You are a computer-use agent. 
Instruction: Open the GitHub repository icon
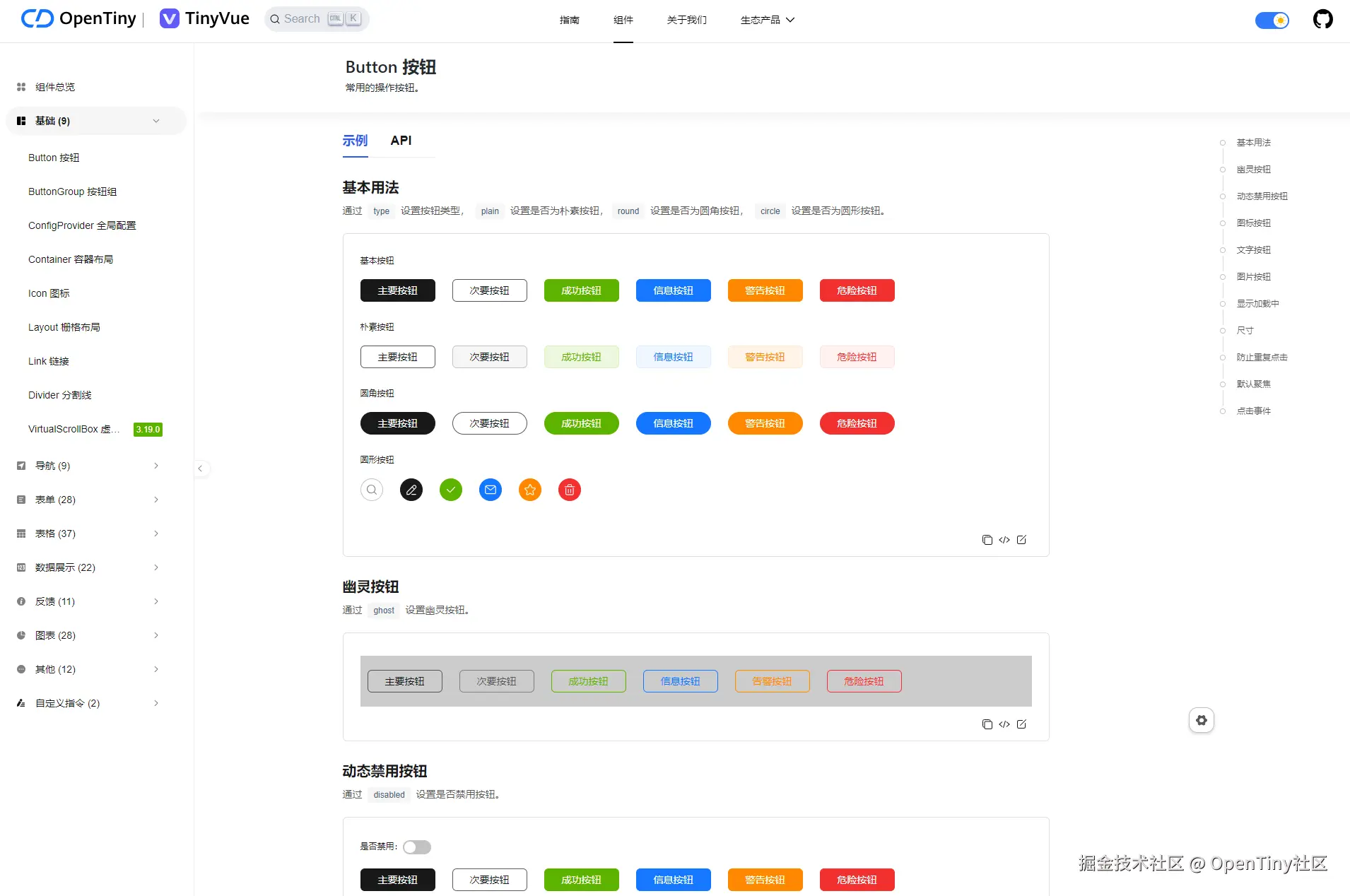pyautogui.click(x=1322, y=19)
